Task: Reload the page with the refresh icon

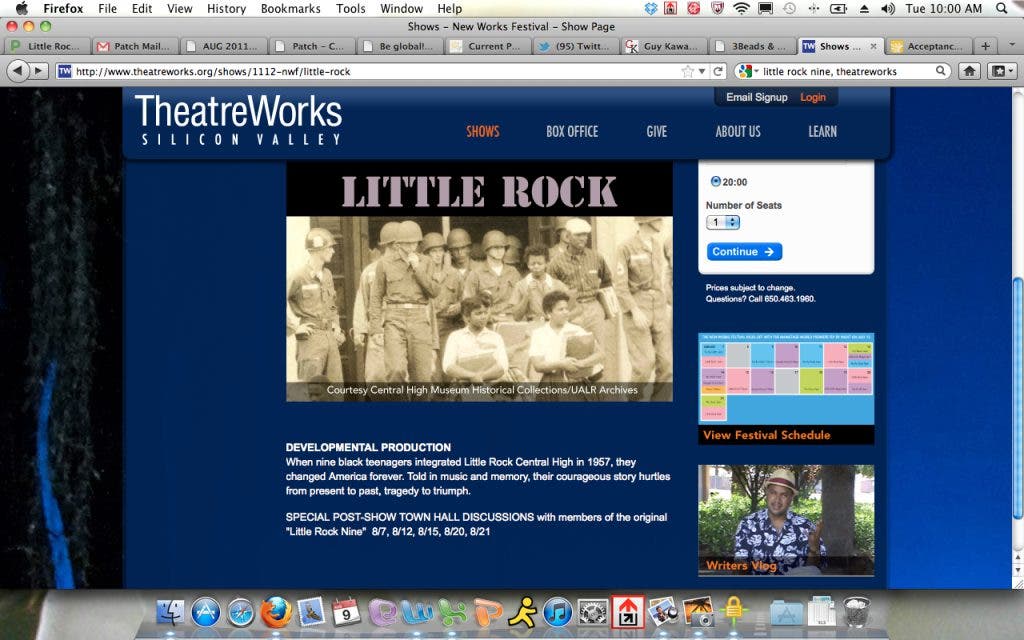Action: (x=718, y=71)
